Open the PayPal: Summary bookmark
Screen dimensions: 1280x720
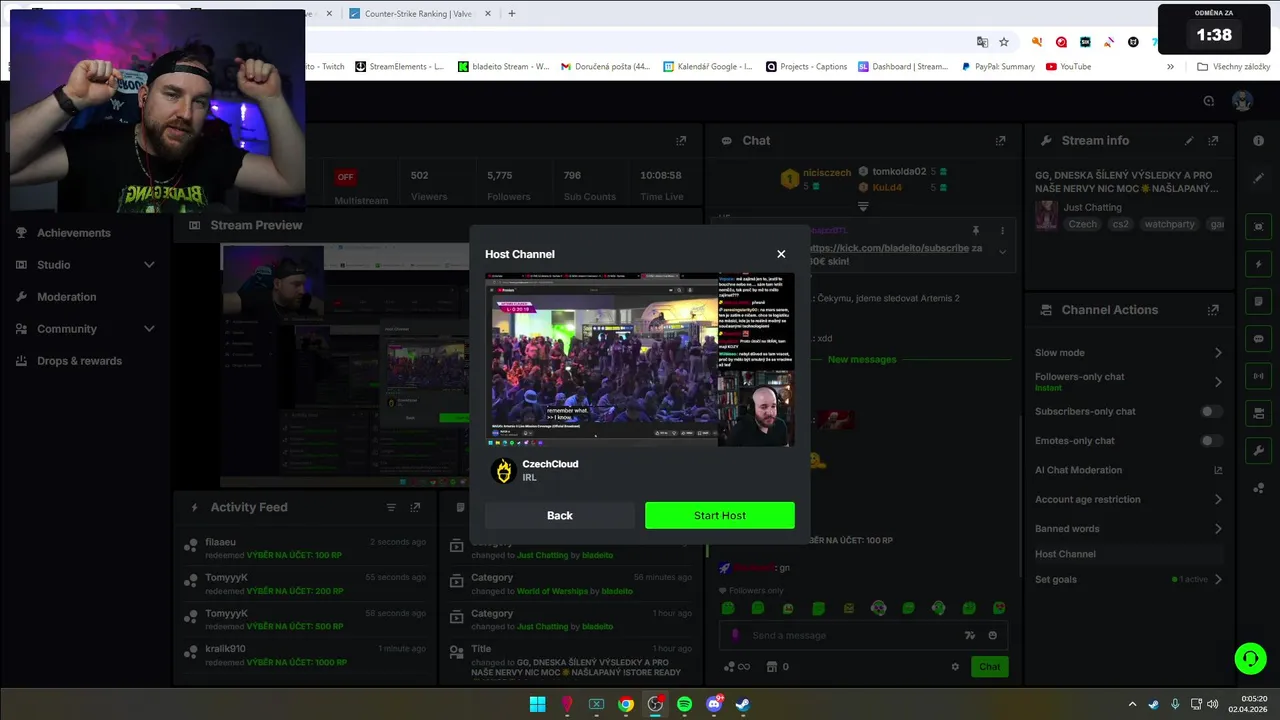[998, 67]
